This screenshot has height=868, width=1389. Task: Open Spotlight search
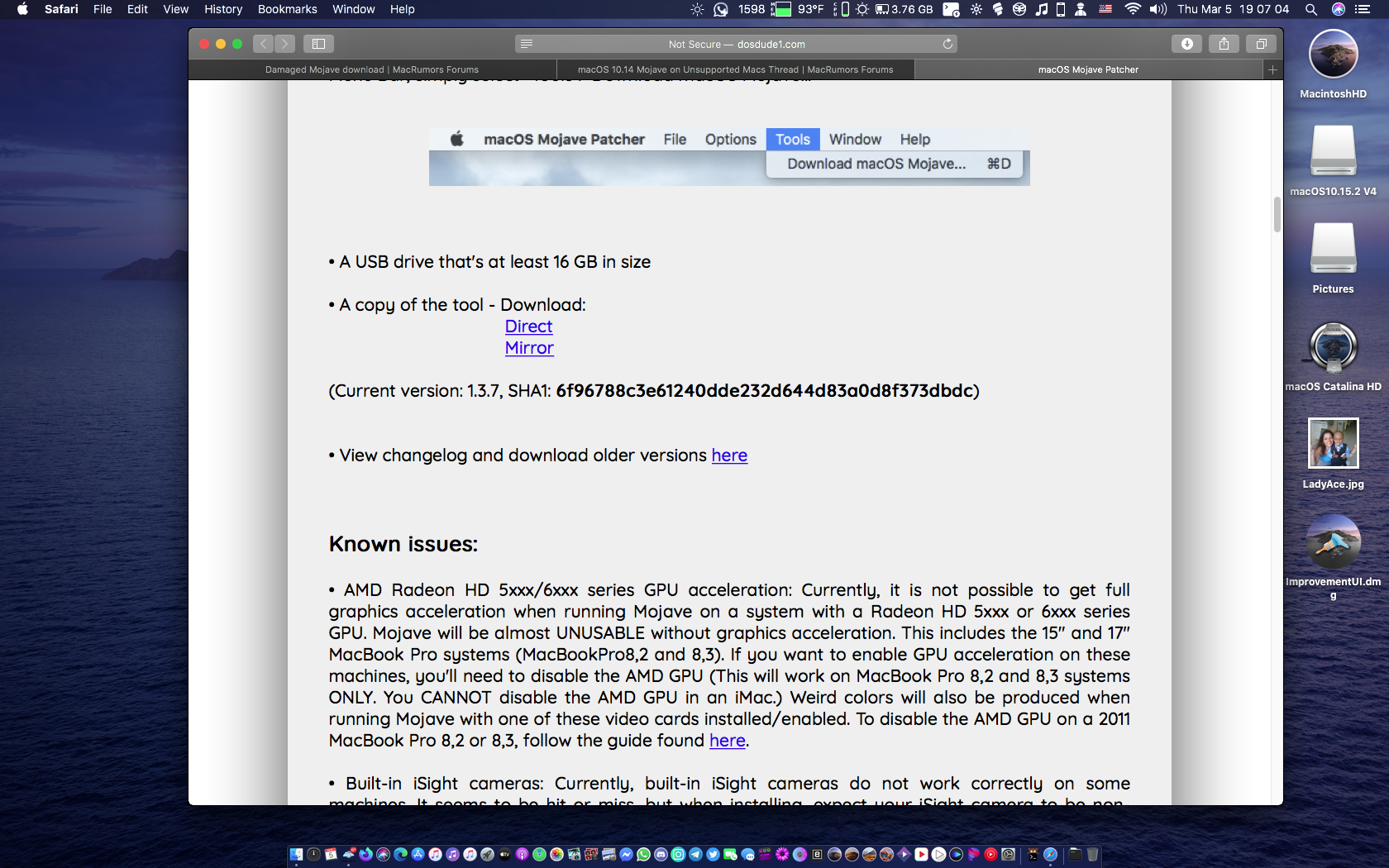pyautogui.click(x=1310, y=9)
